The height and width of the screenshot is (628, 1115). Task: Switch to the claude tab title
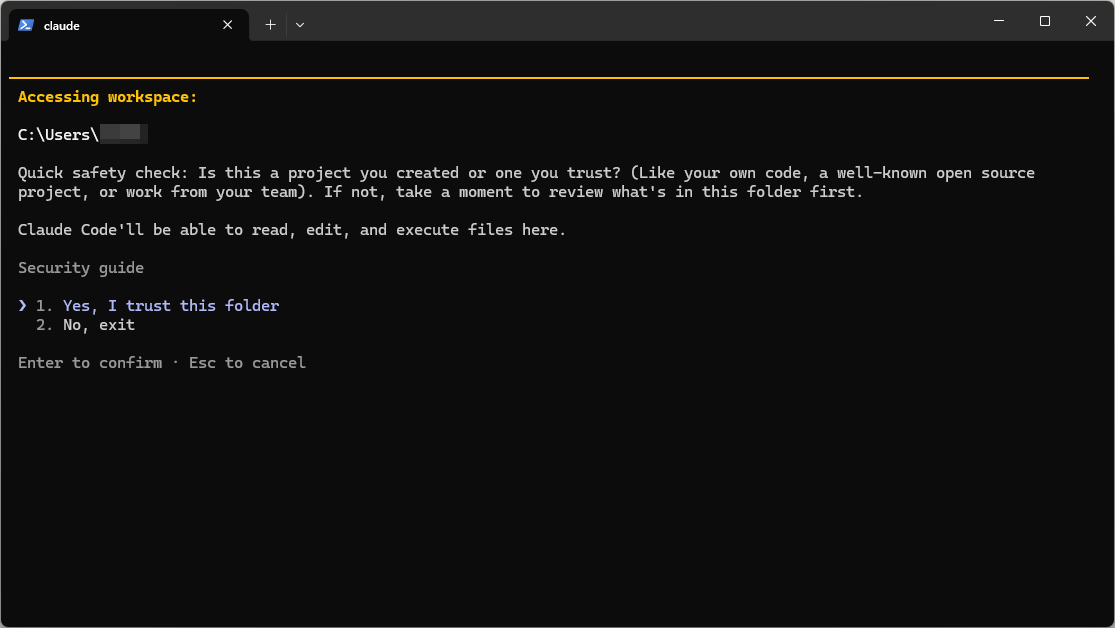(62, 26)
